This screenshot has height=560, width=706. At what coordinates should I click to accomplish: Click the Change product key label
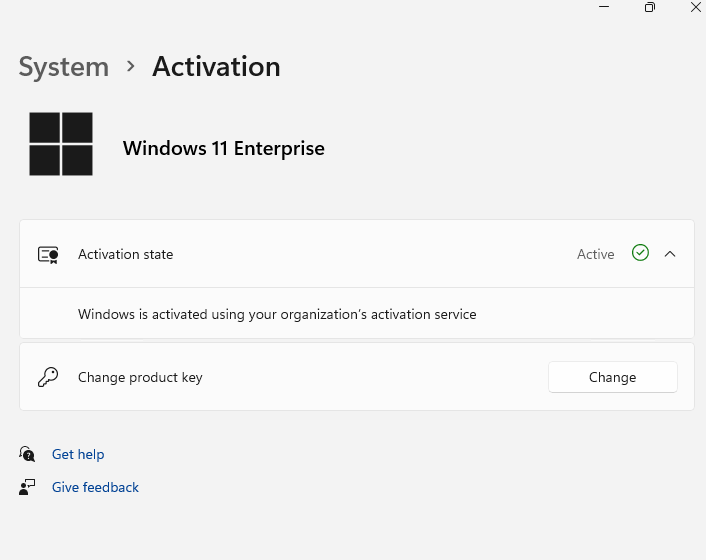point(140,377)
